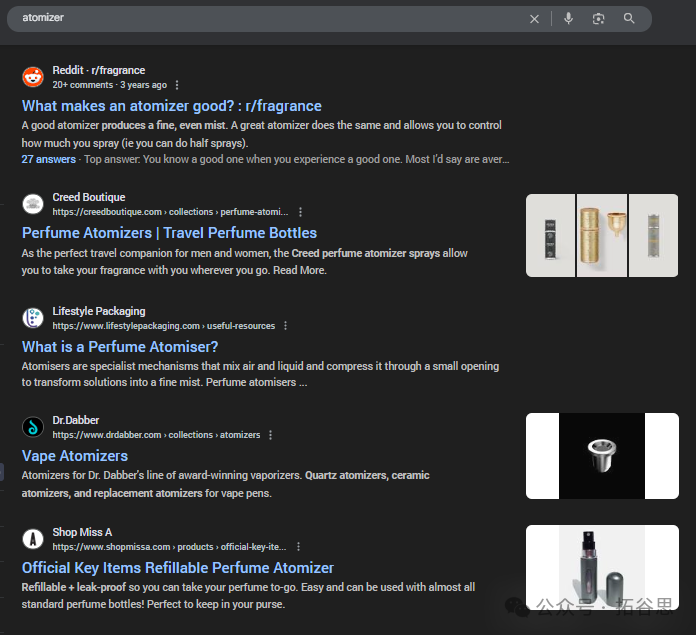Open 'Official Key Items Refillable Perfume Atomizer' link
Image resolution: width=696 pixels, height=635 pixels.
pyautogui.click(x=178, y=568)
